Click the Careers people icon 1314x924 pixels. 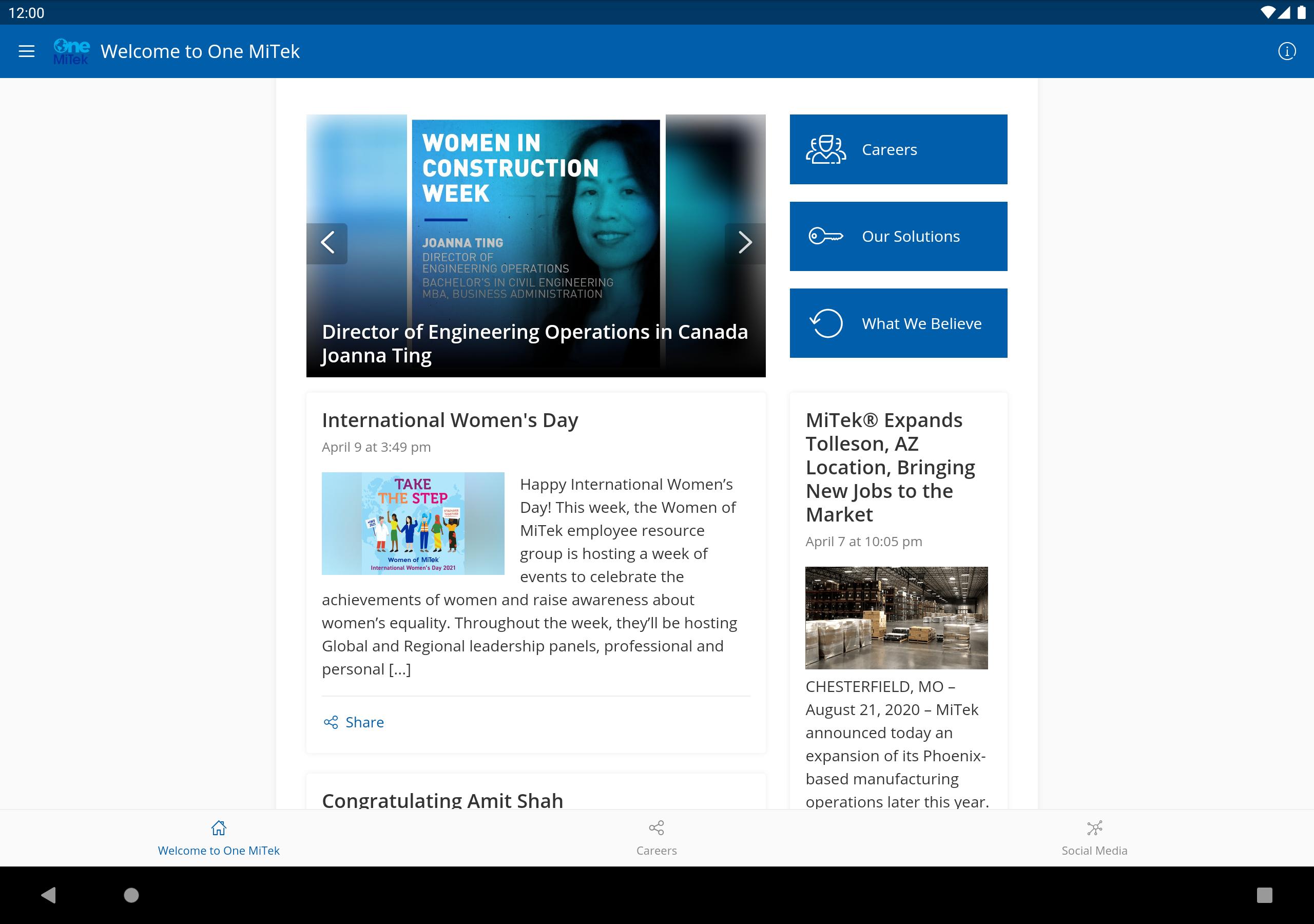coord(826,149)
